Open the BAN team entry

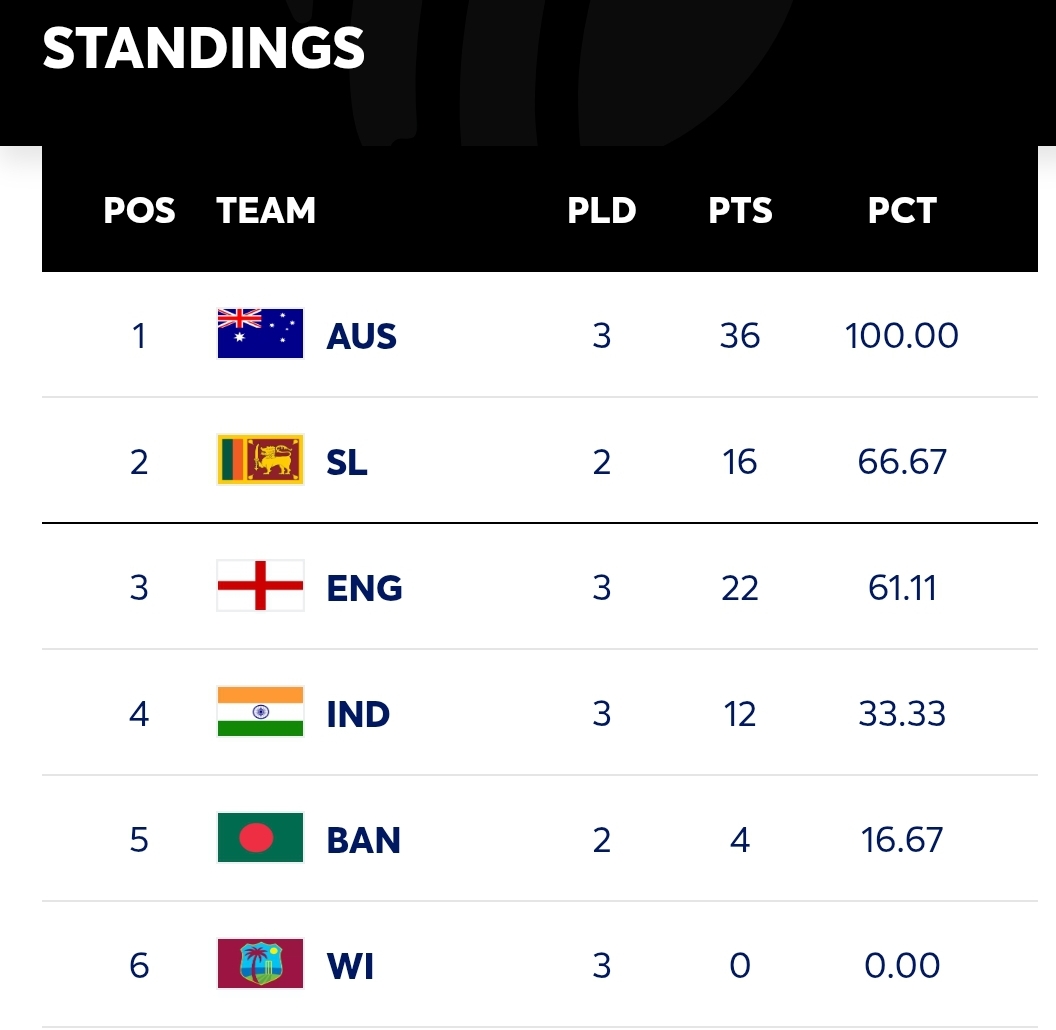pos(364,840)
